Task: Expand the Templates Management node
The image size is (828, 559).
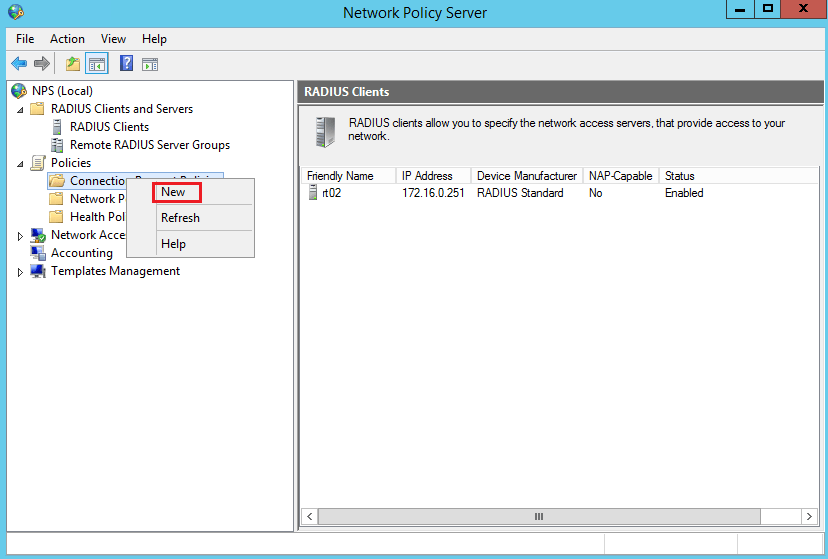Action: click(x=20, y=272)
